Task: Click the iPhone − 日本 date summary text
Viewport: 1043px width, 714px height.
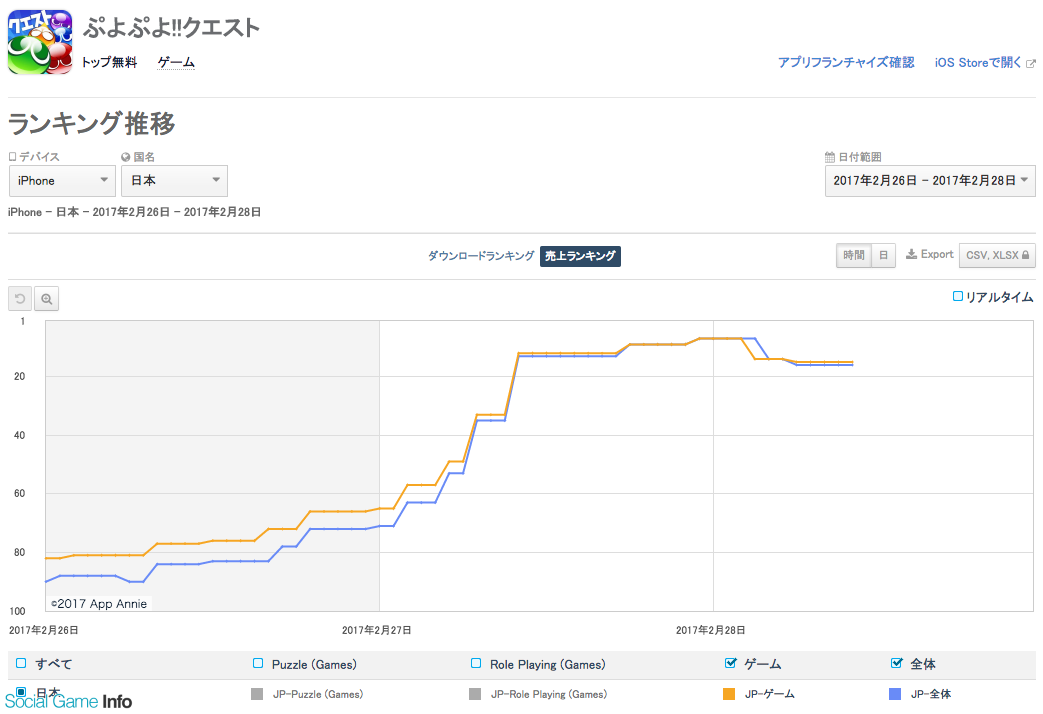Action: point(134,212)
